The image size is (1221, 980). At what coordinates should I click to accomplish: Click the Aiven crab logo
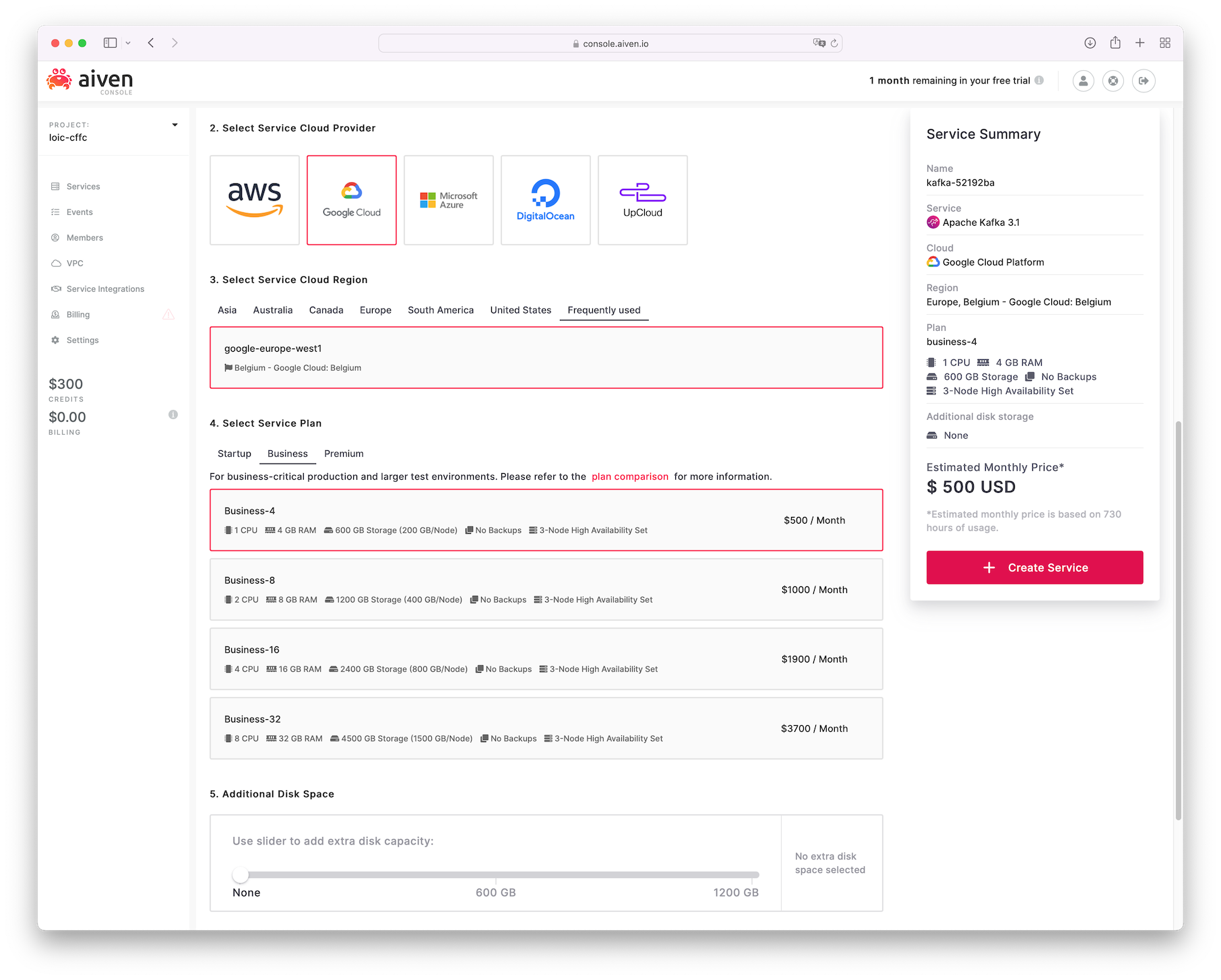pyautogui.click(x=59, y=79)
